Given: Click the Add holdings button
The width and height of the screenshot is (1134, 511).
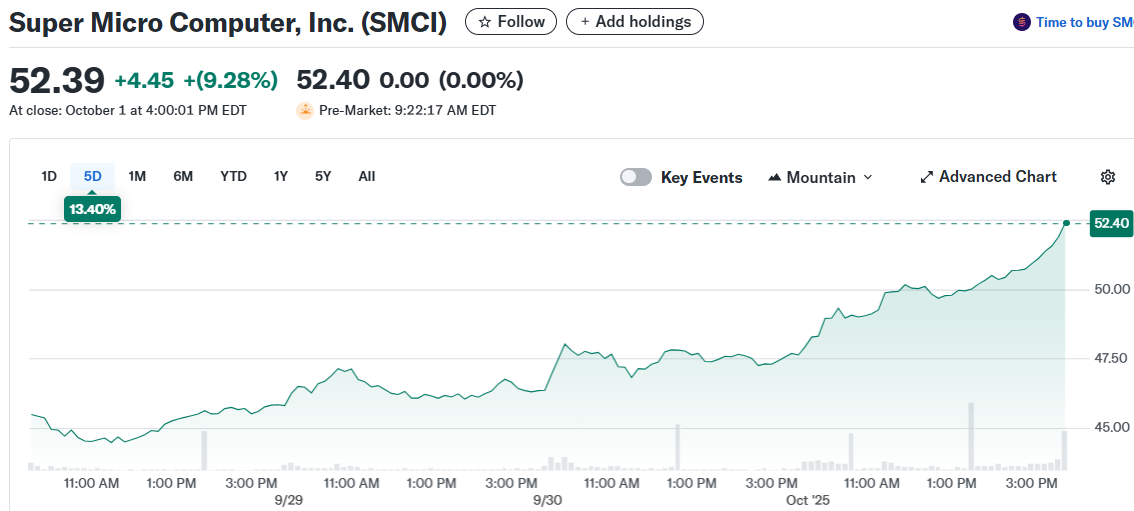Looking at the screenshot, I should coord(635,22).
